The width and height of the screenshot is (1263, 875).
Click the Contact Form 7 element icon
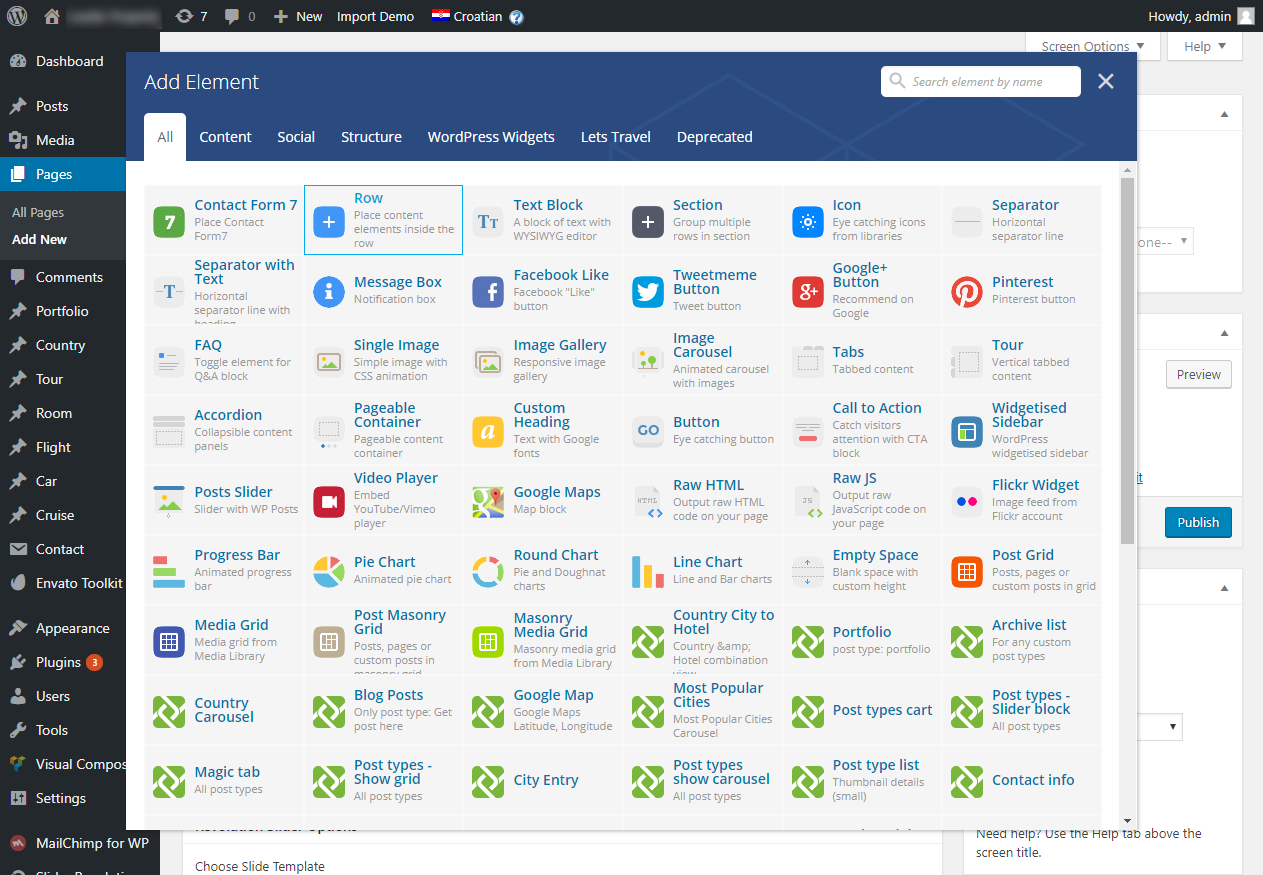pyautogui.click(x=169, y=221)
